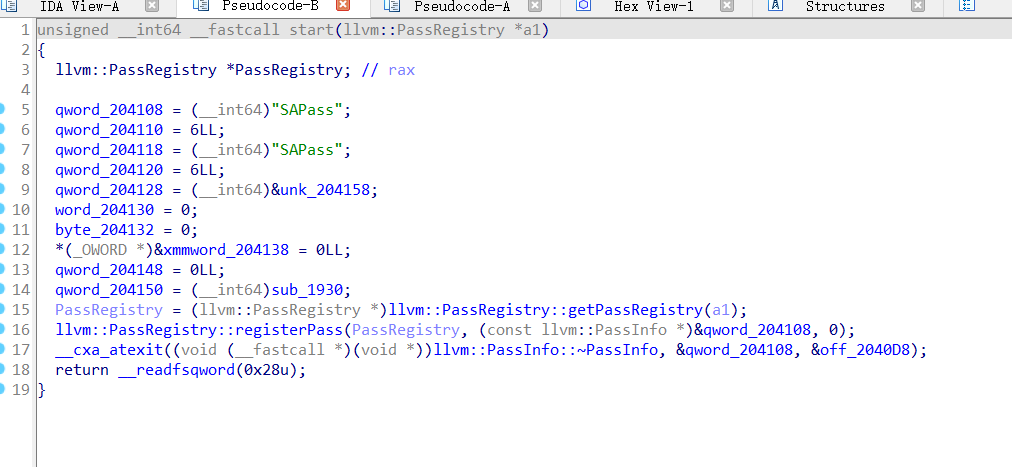Select the Pseudocode-B tab
The height and width of the screenshot is (467, 1012).
(x=271, y=6)
